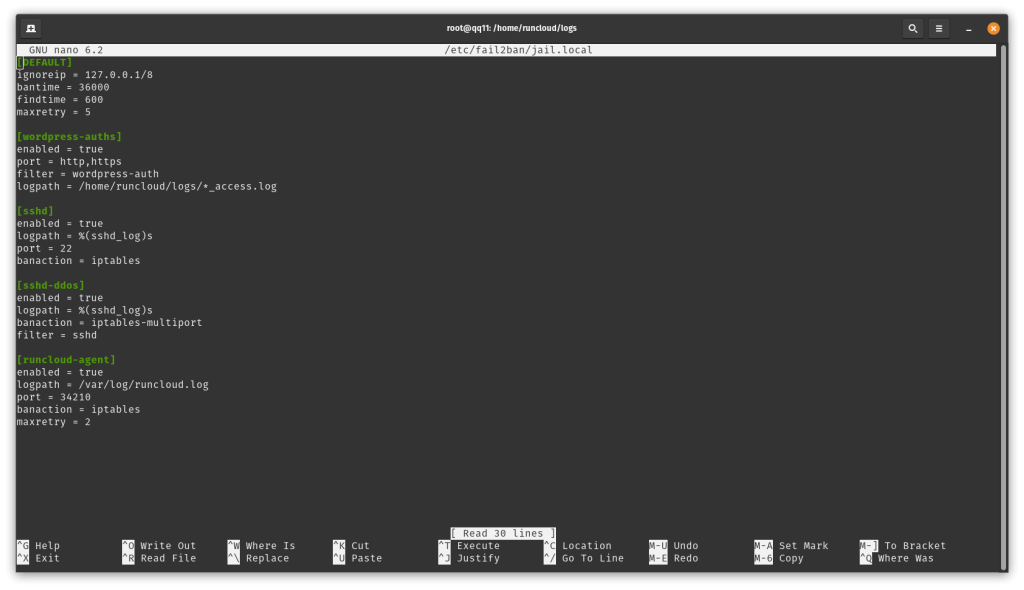Click the ^/ Go To Line label

584,558
